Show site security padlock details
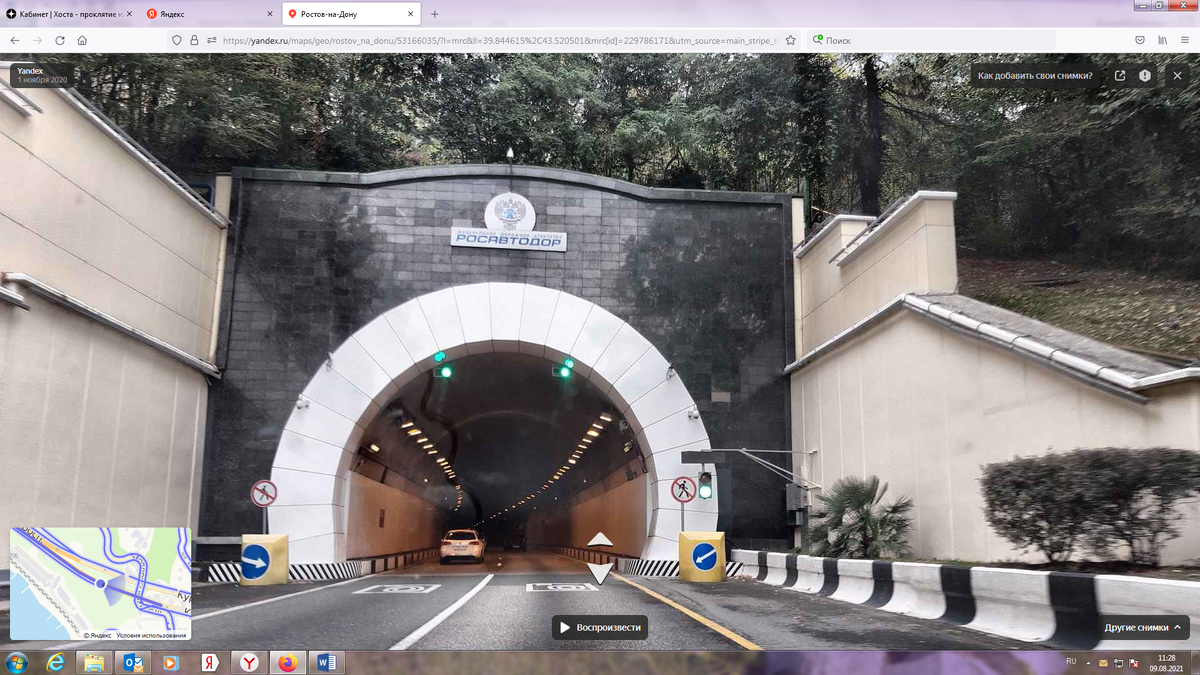The width and height of the screenshot is (1200, 675). pyautogui.click(x=194, y=40)
